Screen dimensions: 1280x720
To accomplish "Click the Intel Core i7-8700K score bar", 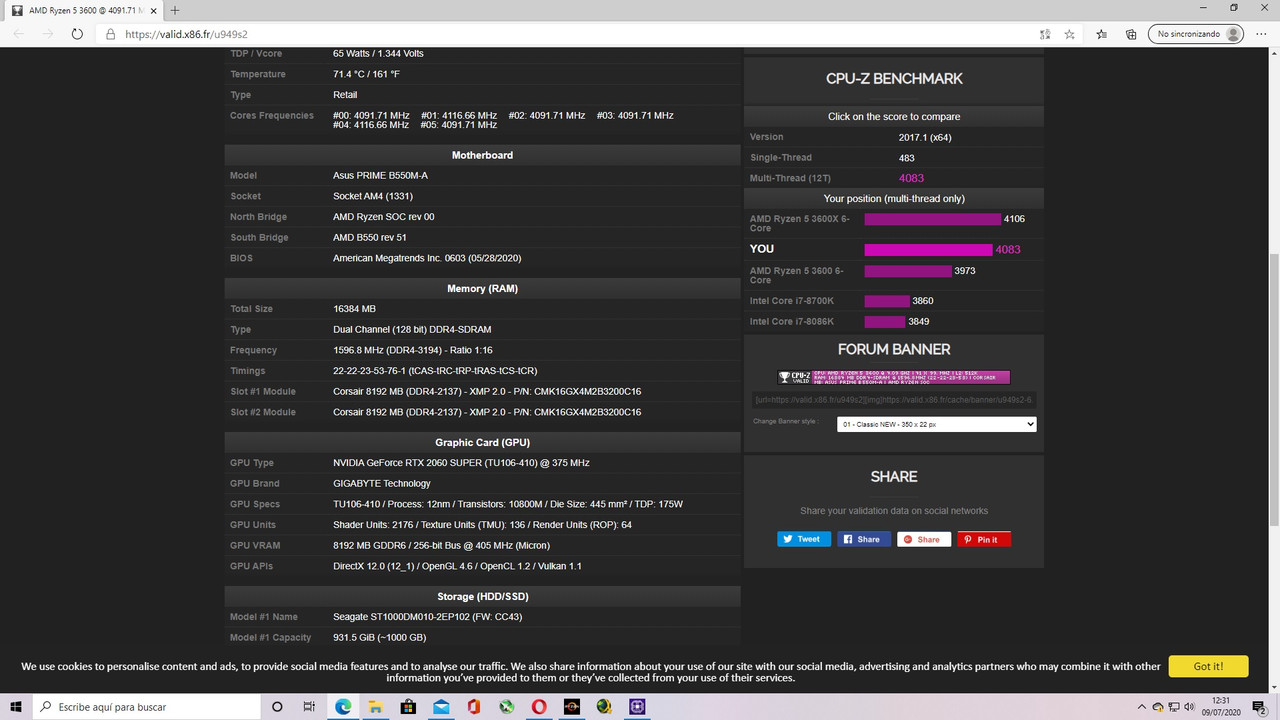I will (887, 301).
